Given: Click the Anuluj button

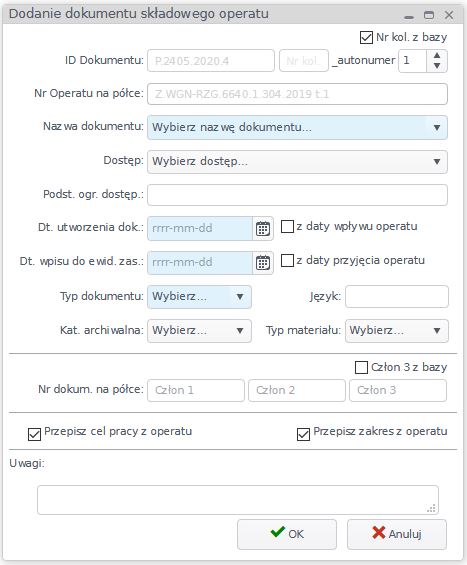Looking at the screenshot, I should [x=397, y=534].
